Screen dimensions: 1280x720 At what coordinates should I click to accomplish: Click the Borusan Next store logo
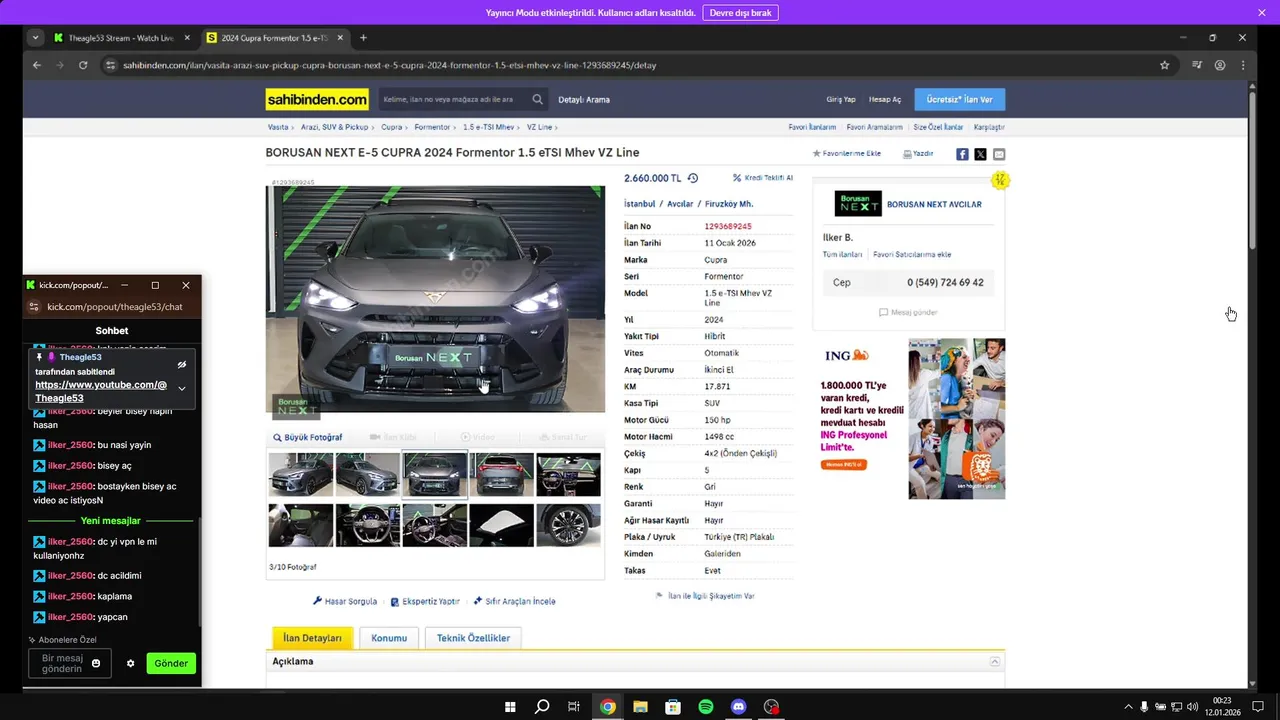coord(858,204)
